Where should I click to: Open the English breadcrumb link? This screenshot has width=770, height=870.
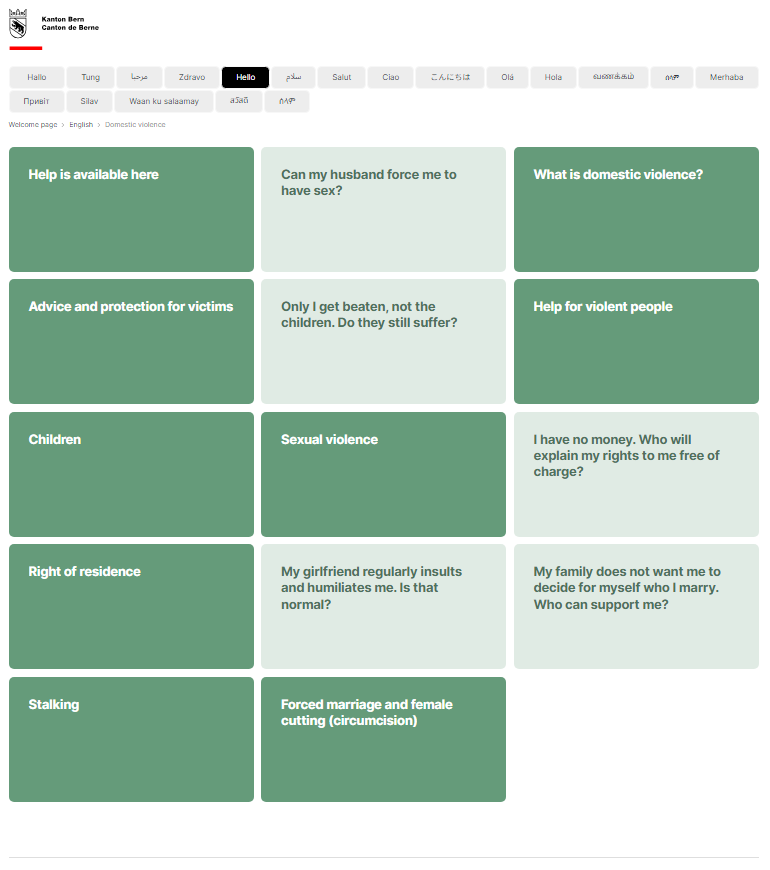[81, 125]
